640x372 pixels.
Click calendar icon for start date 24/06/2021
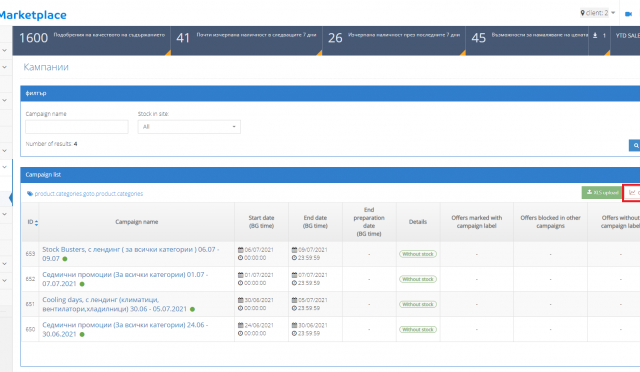[x=240, y=325]
